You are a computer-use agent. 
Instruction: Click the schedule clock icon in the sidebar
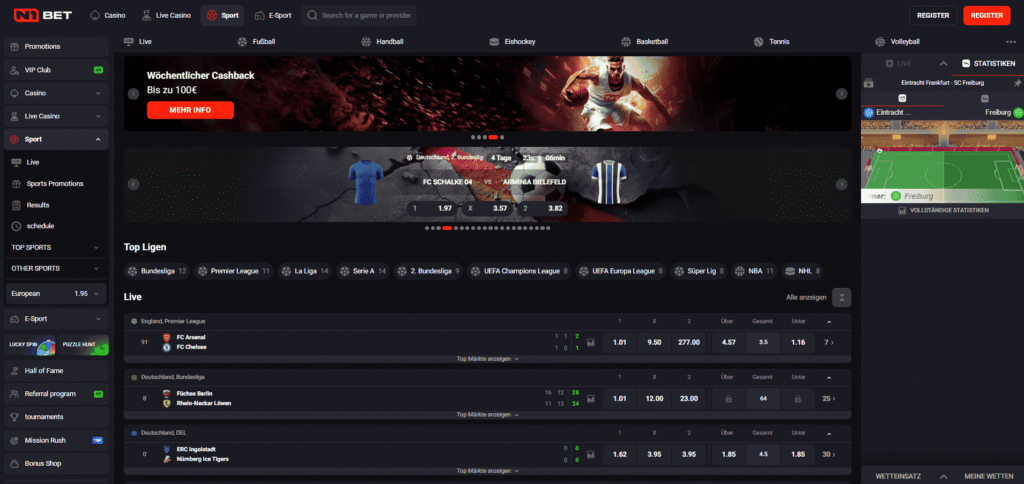click(16, 226)
